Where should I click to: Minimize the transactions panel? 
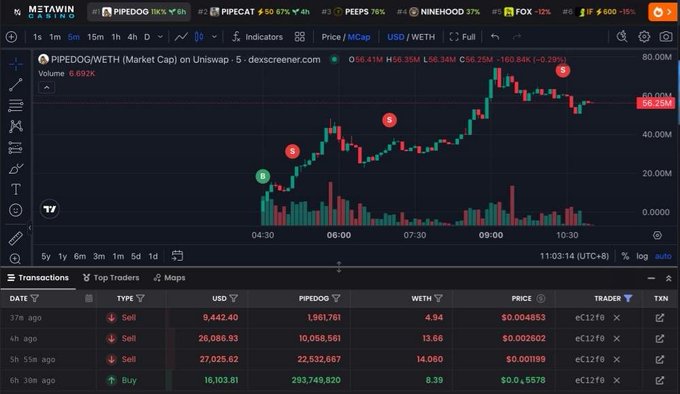651,278
